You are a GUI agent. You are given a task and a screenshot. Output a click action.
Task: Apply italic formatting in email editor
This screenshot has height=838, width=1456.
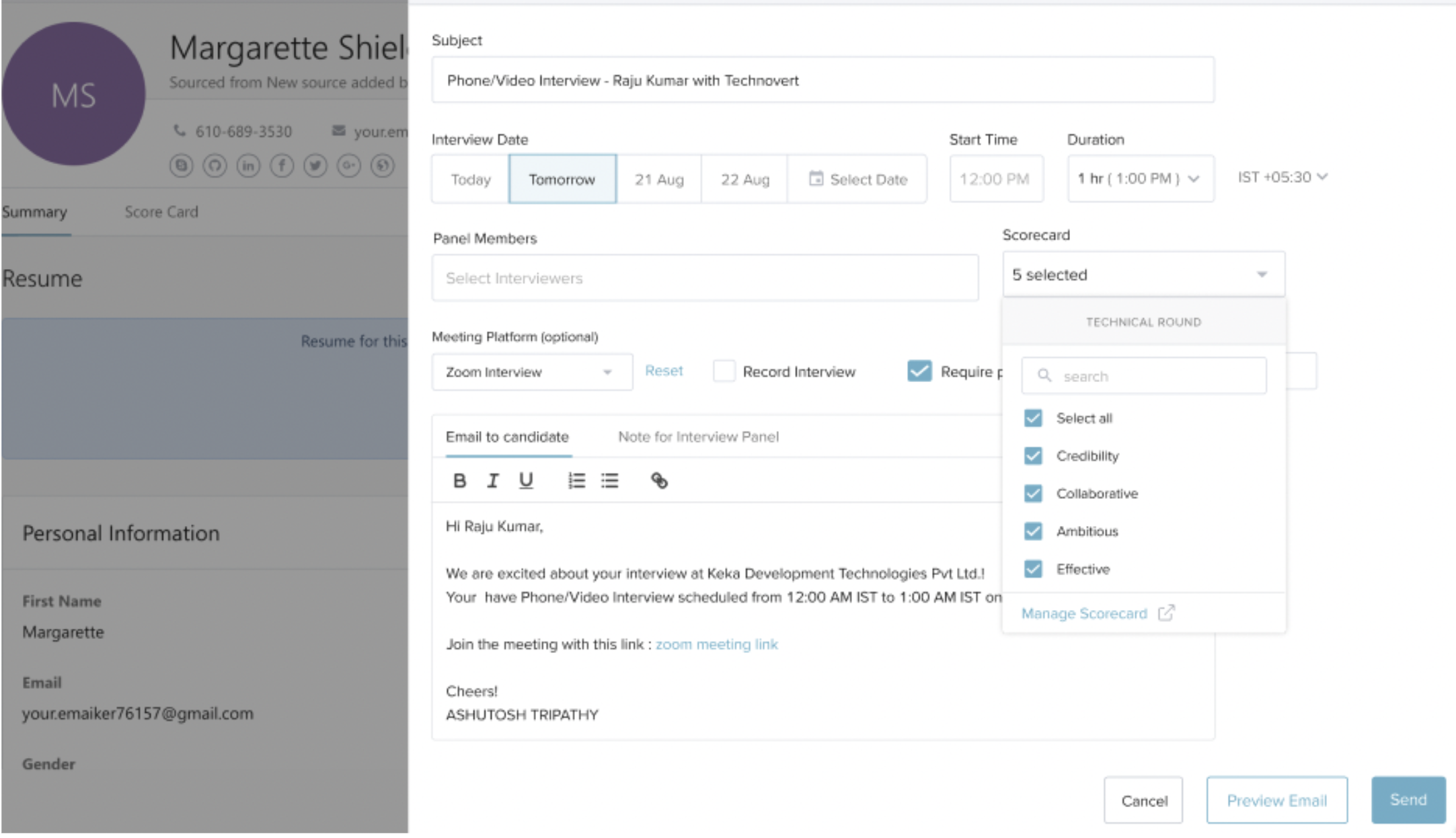point(493,481)
